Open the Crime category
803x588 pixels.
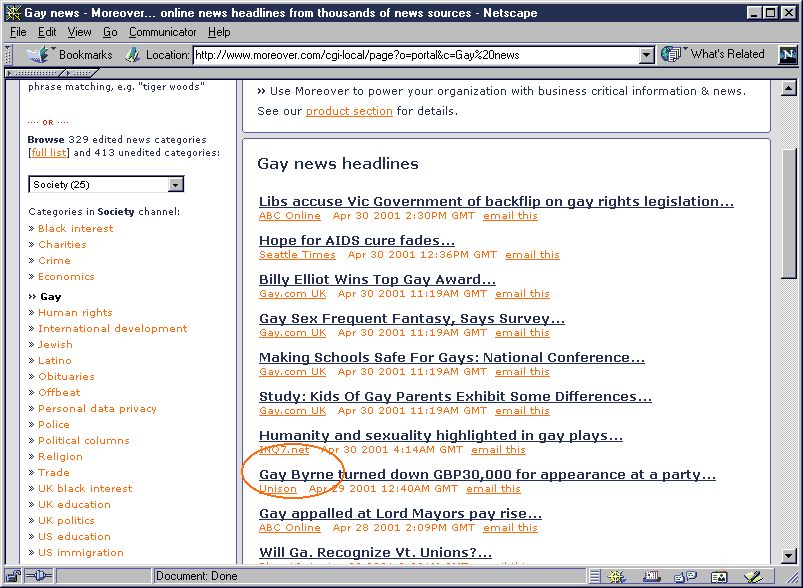(54, 260)
